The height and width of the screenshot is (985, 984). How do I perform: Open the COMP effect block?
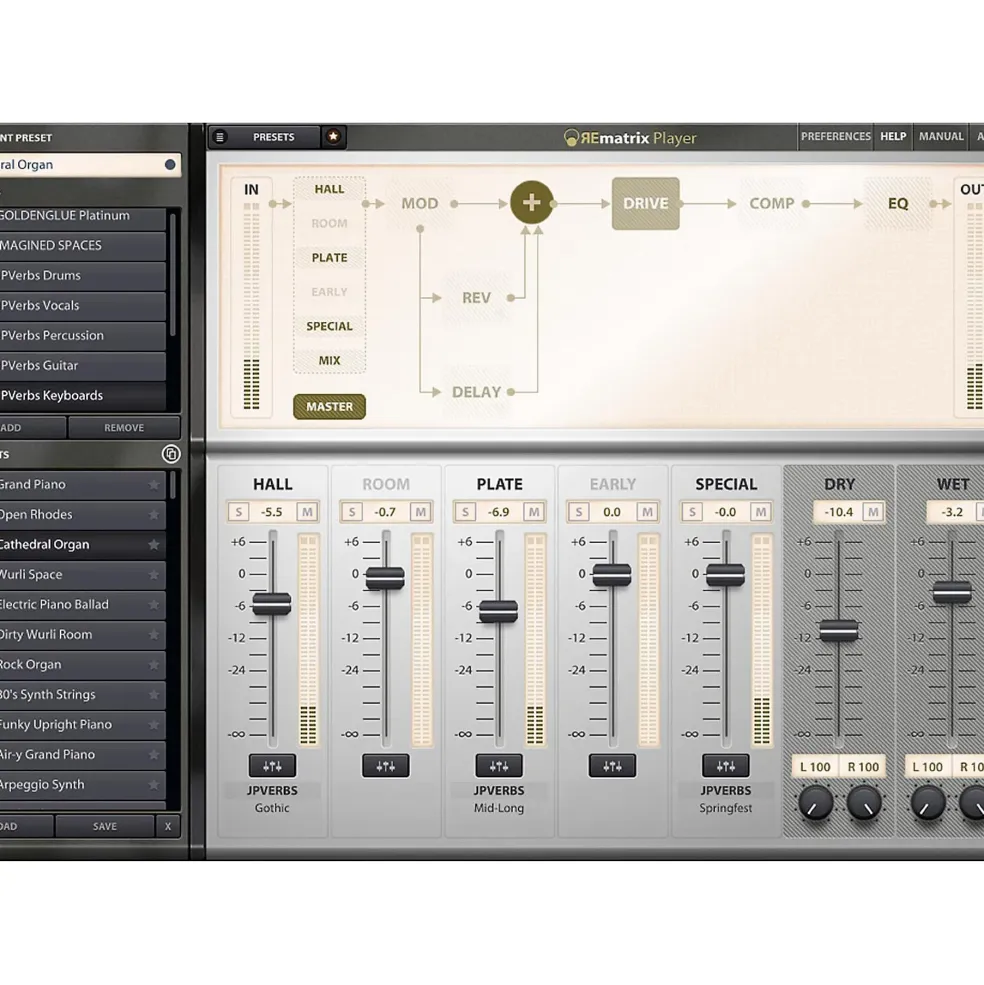[x=772, y=204]
